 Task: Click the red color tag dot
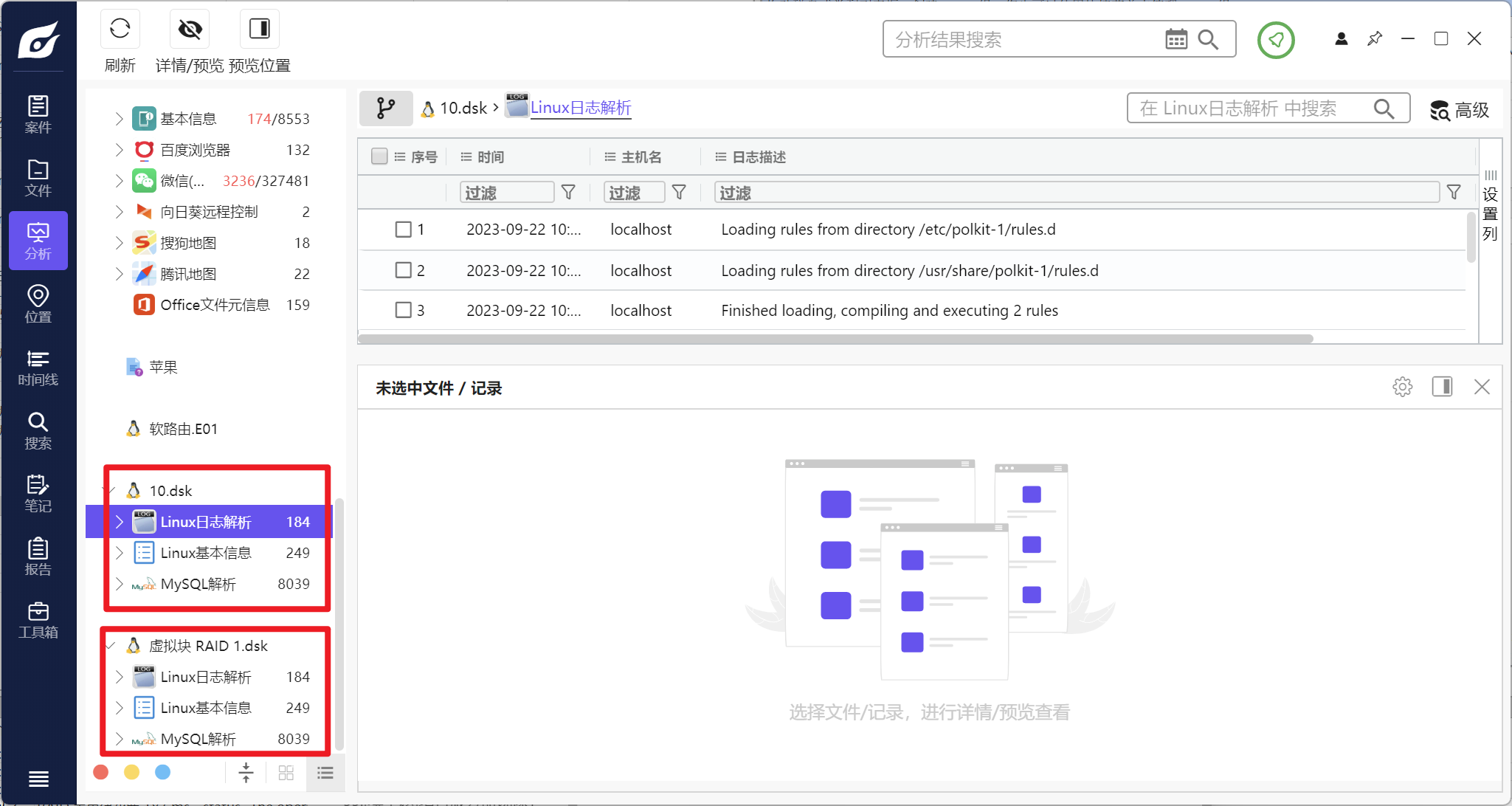pos(101,772)
